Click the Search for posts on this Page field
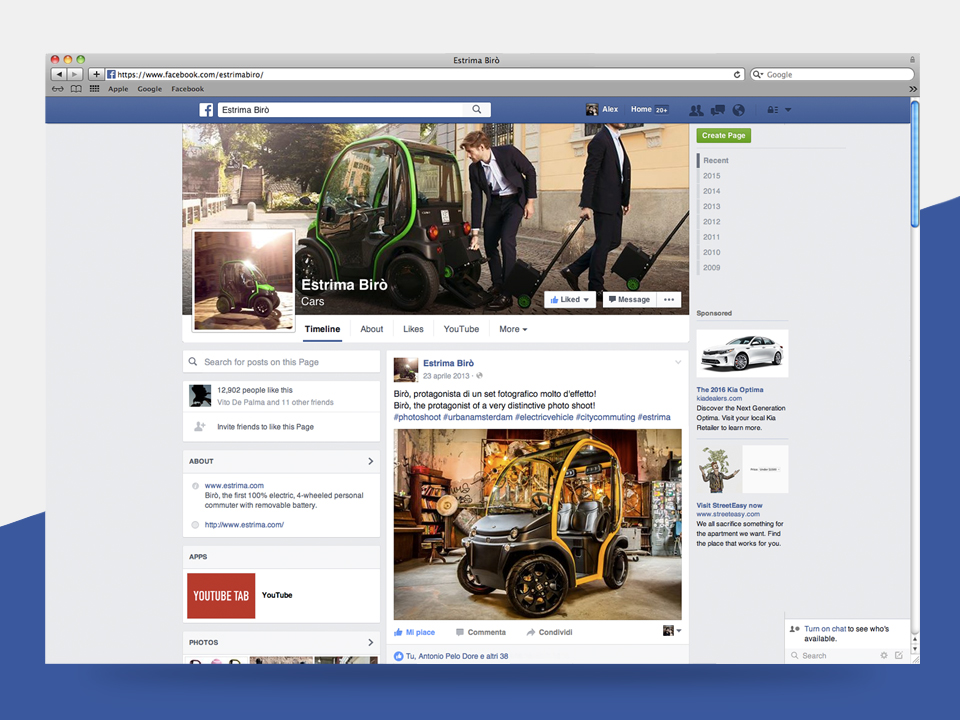The image size is (960, 720). tap(281, 362)
